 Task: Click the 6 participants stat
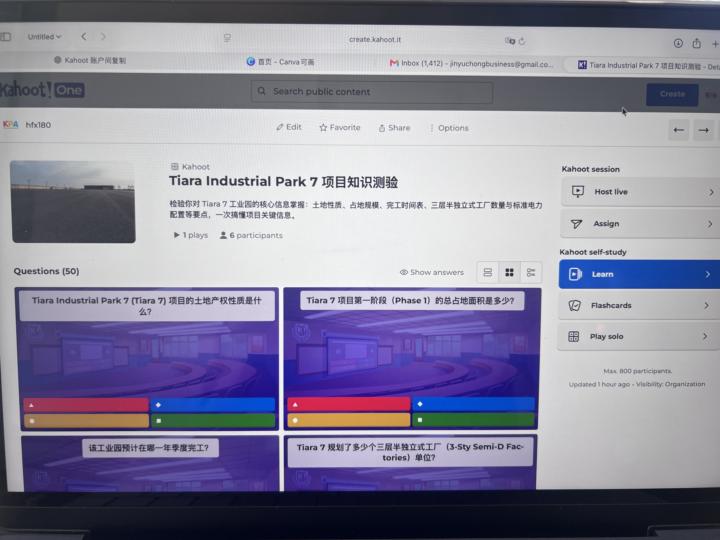pyautogui.click(x=251, y=235)
